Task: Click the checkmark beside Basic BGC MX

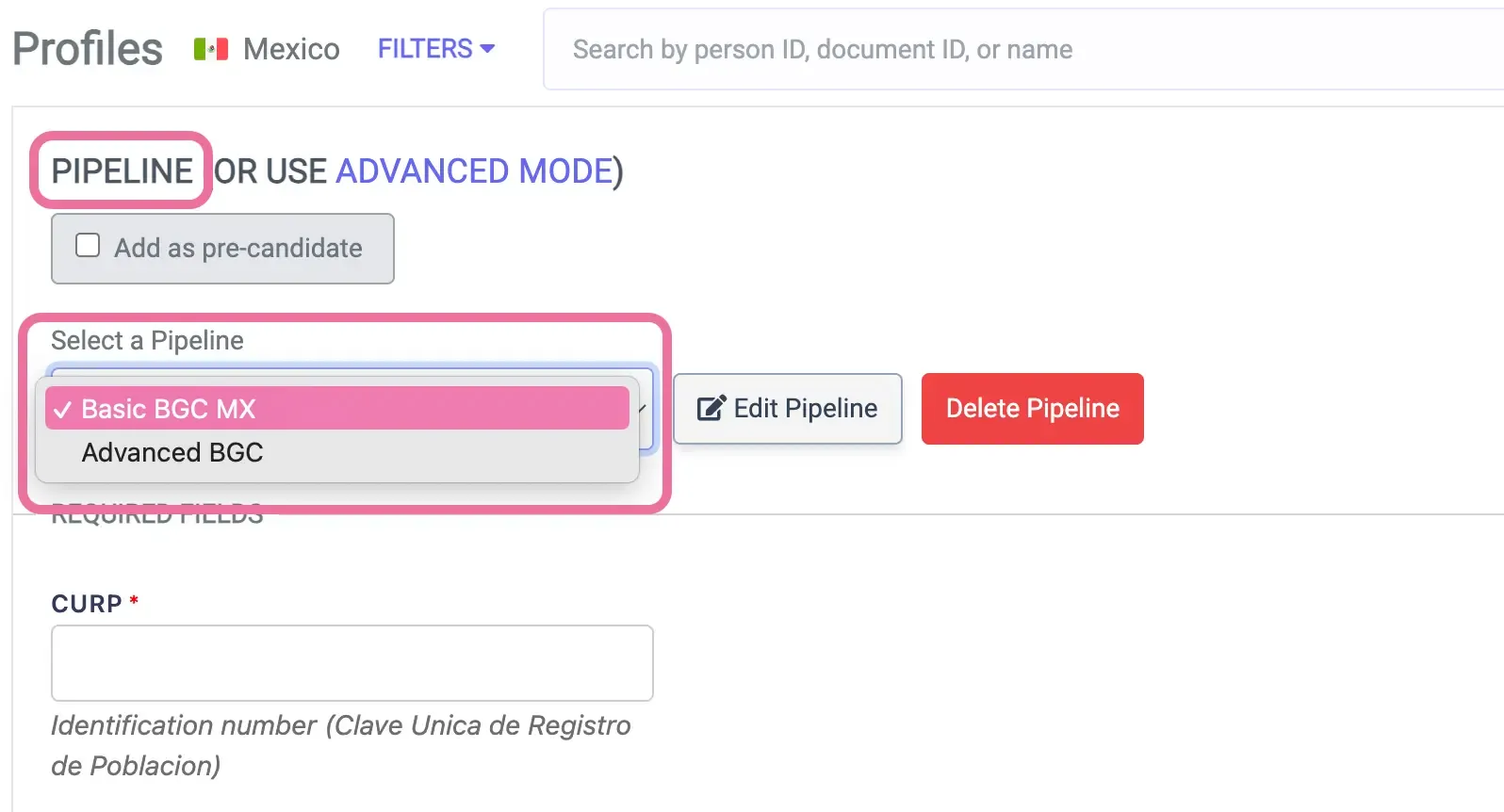Action: point(63,409)
